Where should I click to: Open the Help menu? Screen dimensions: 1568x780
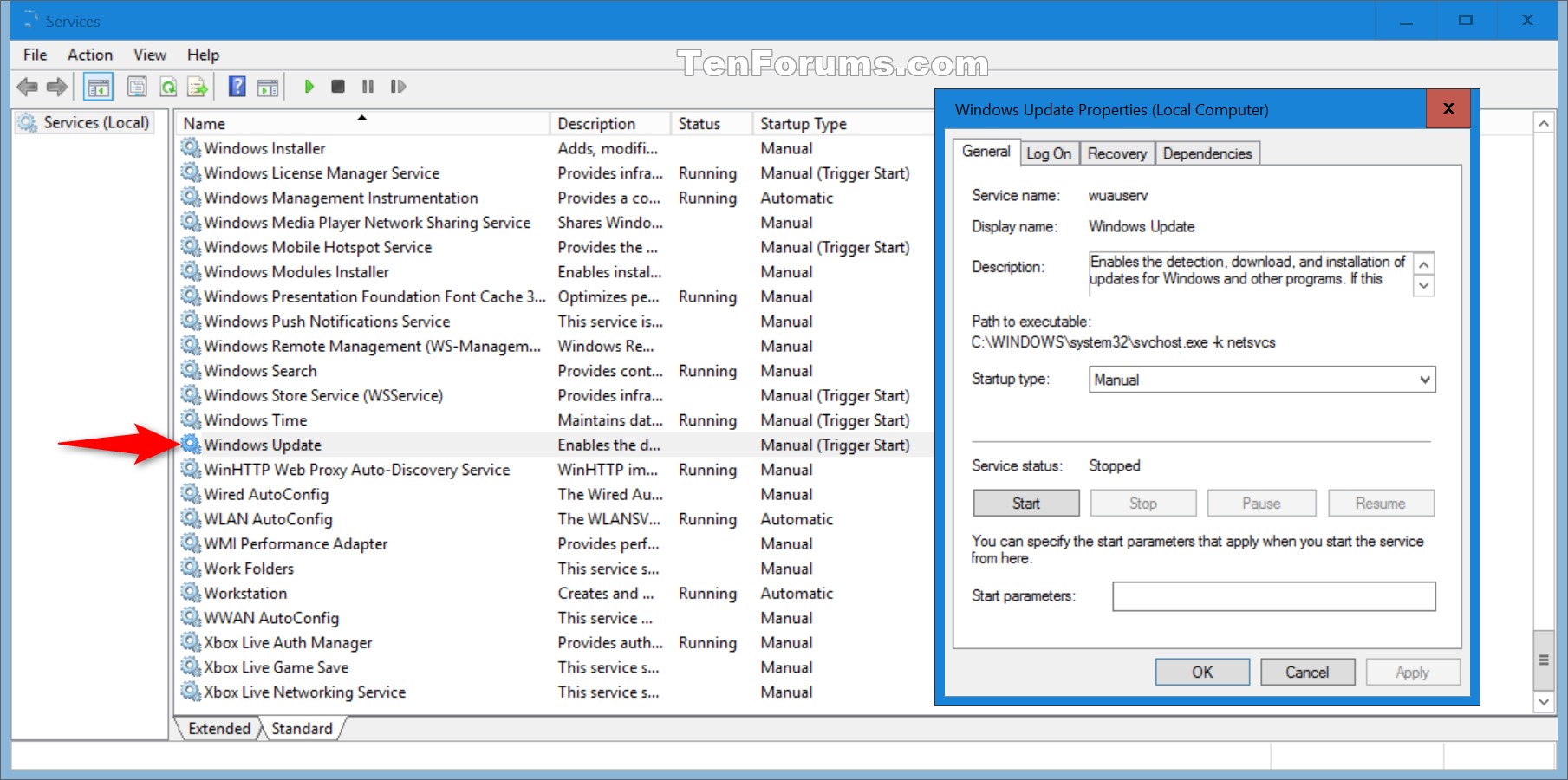[203, 55]
